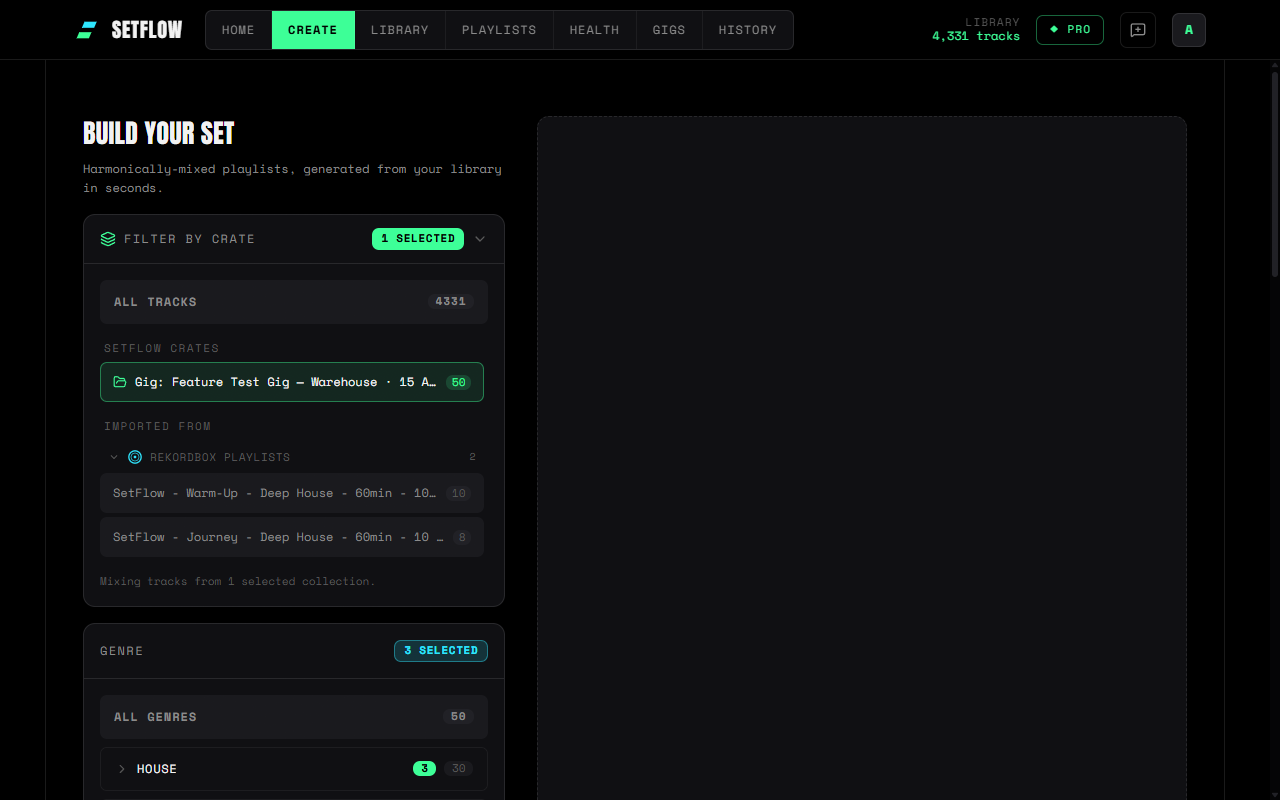Select the Create tab
The height and width of the screenshot is (800, 1280).
tap(313, 30)
